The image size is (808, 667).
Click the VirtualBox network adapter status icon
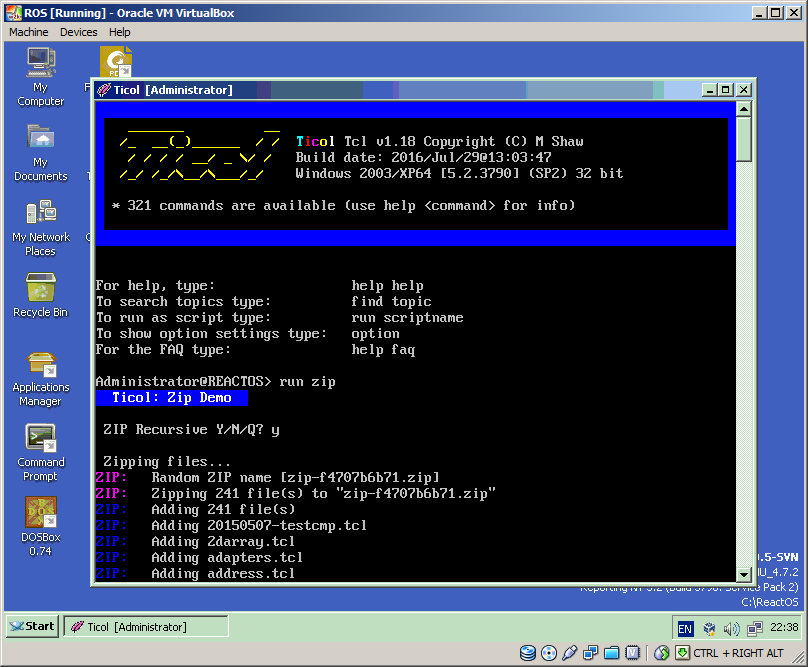pyautogui.click(x=591, y=653)
